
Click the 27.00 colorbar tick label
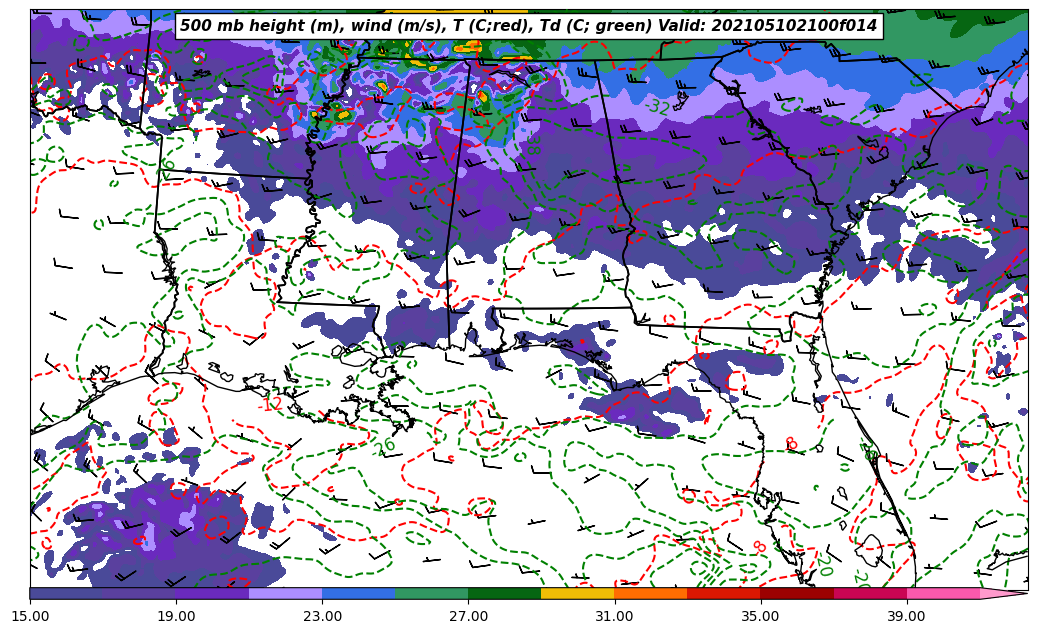tap(468, 616)
